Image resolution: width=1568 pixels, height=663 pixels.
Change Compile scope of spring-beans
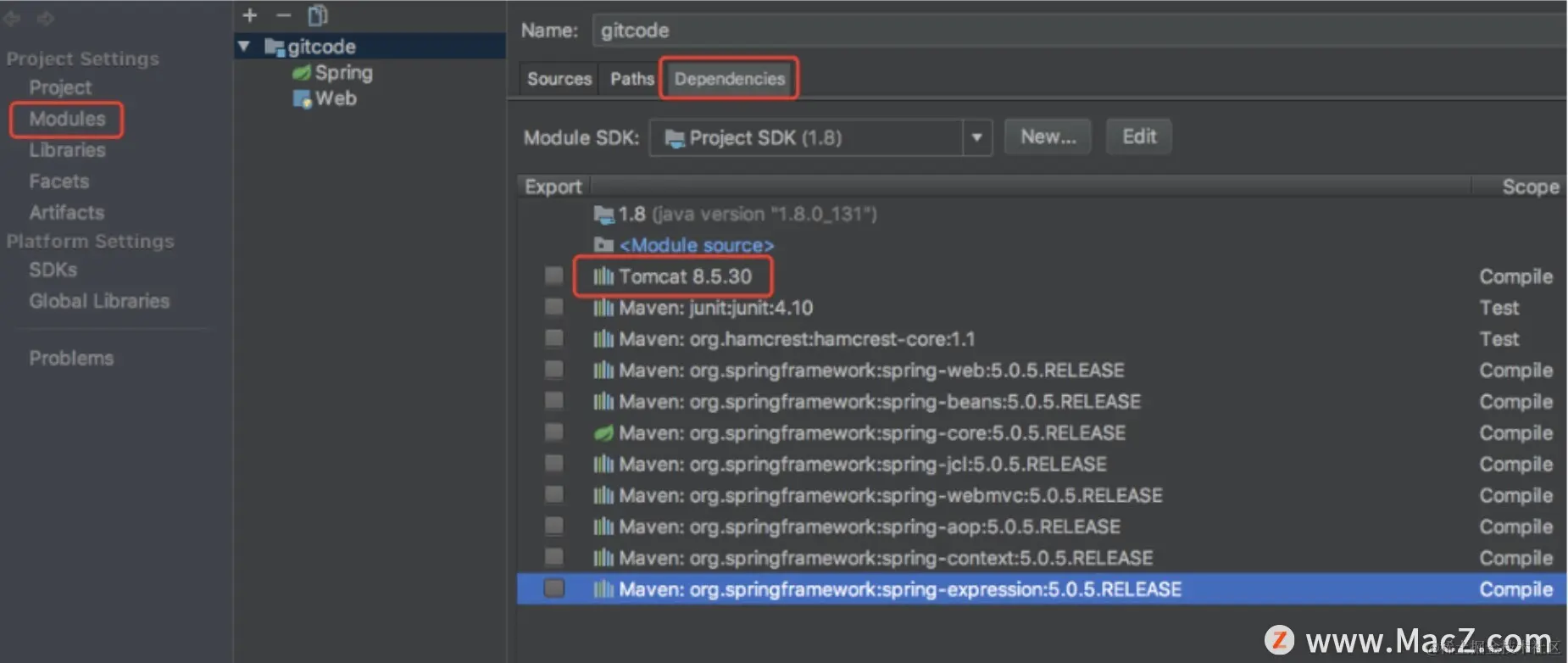(1515, 403)
